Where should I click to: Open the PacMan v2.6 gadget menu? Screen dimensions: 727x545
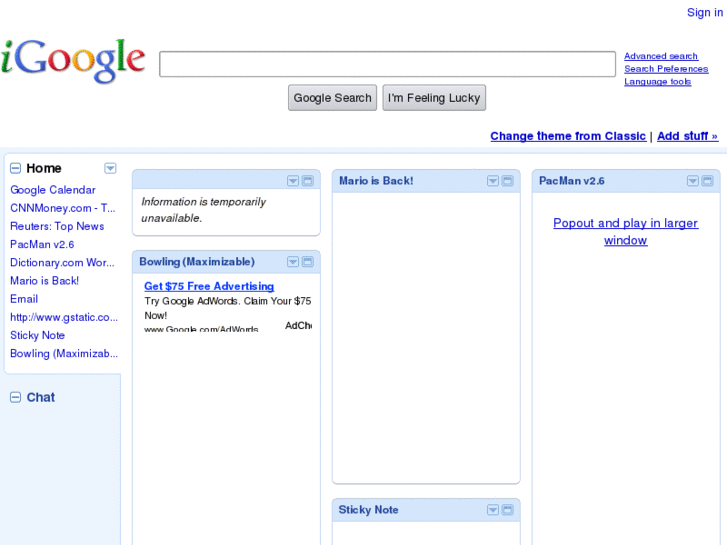point(693,181)
